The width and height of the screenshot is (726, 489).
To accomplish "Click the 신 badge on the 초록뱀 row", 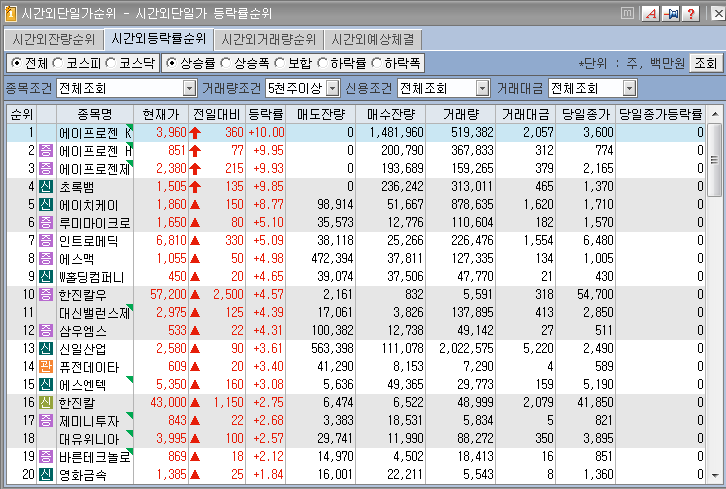I will coord(45,186).
